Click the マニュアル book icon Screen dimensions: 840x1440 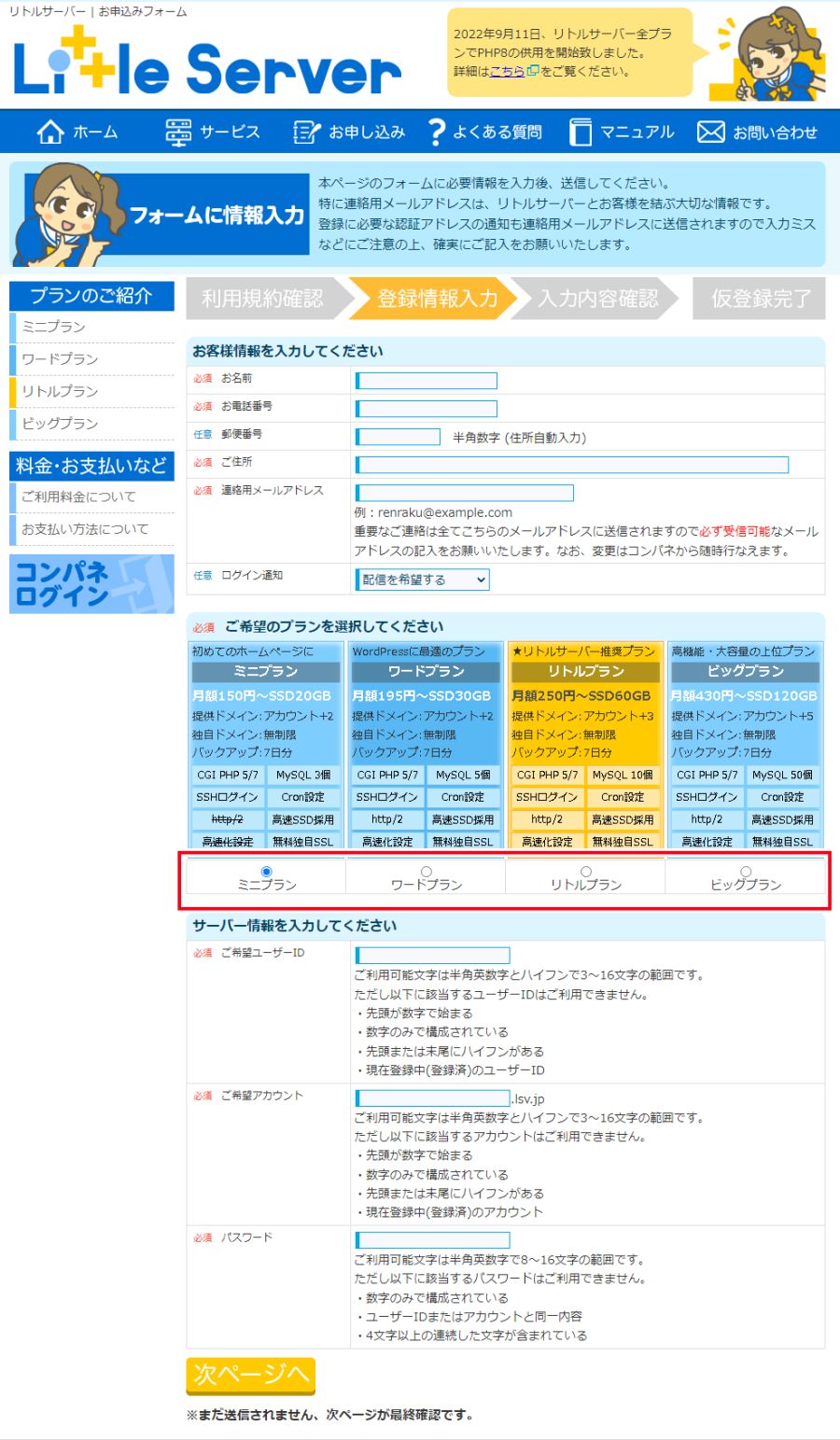coord(580,132)
